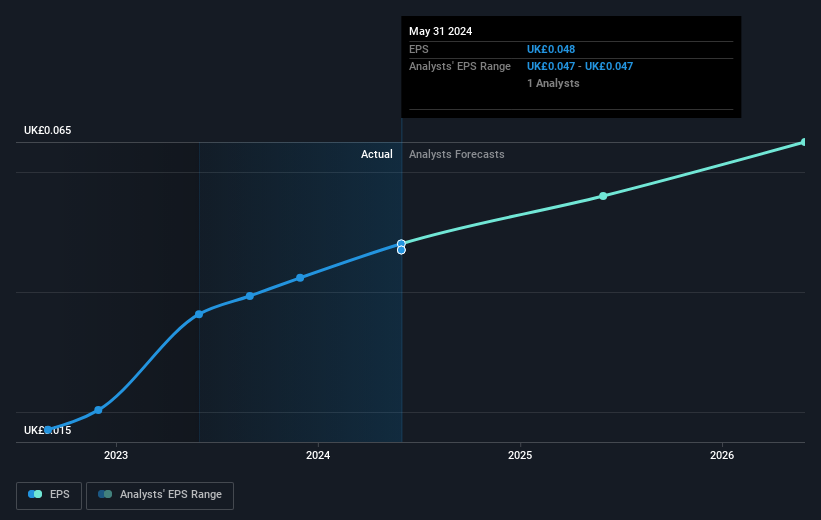Select the late-2023 EPS data point near 2024
Image resolution: width=821 pixels, height=520 pixels.
tap(300, 278)
